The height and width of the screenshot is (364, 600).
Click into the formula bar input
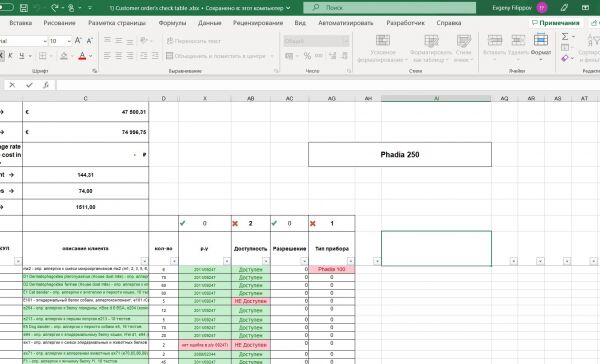click(328, 85)
